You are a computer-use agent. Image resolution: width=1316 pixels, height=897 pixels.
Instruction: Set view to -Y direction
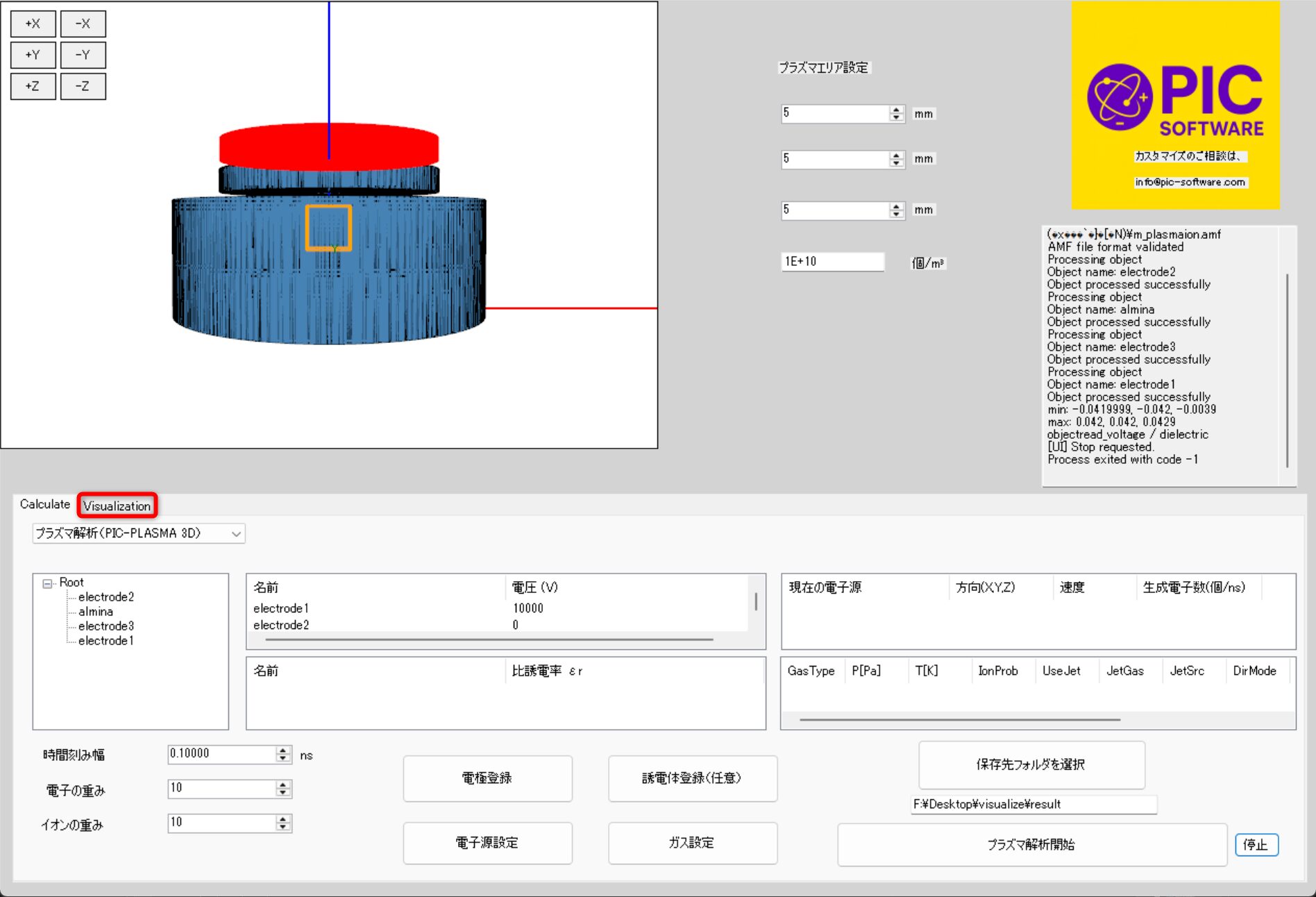coord(83,55)
